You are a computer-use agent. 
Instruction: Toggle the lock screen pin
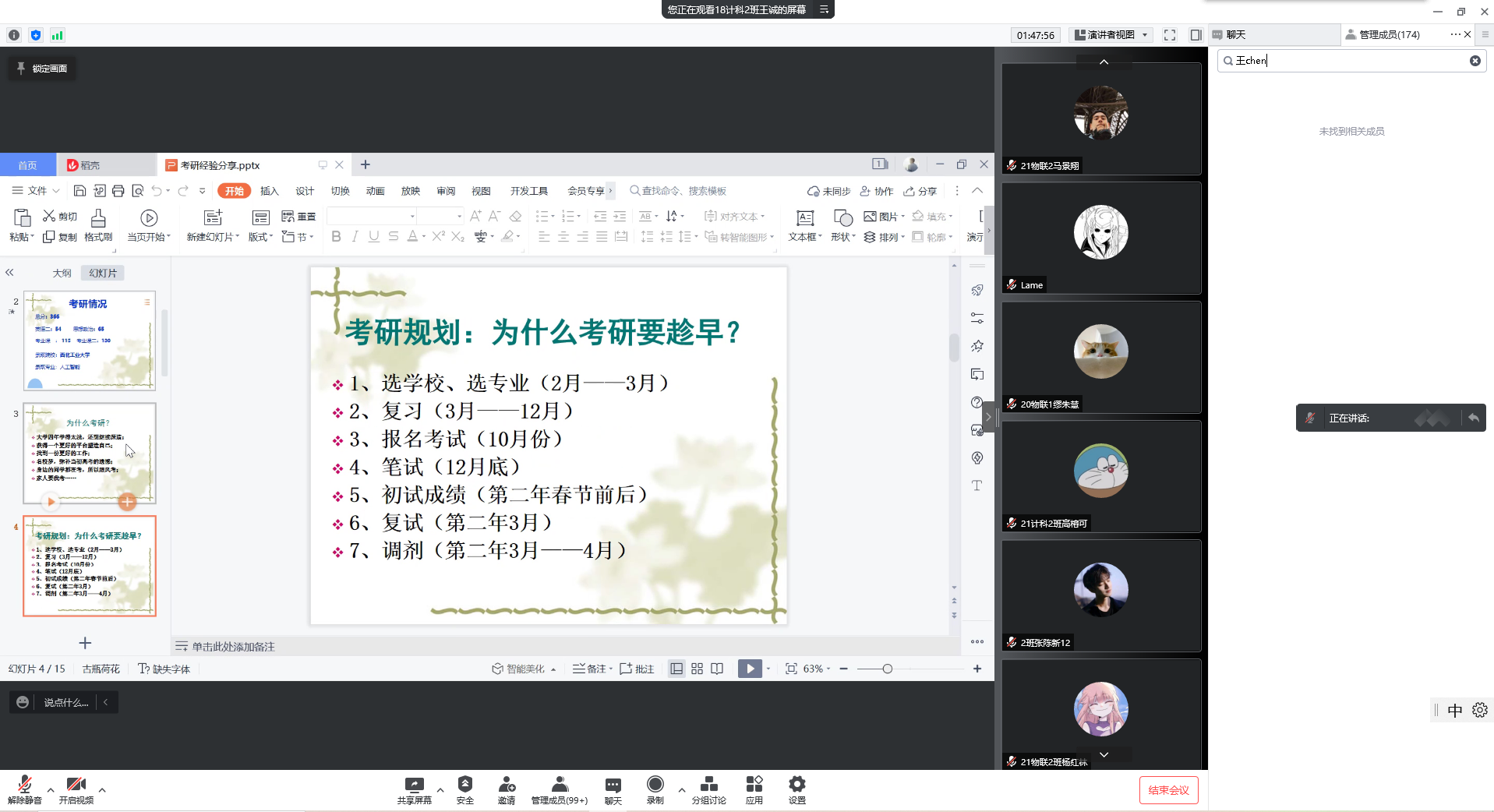pos(42,69)
